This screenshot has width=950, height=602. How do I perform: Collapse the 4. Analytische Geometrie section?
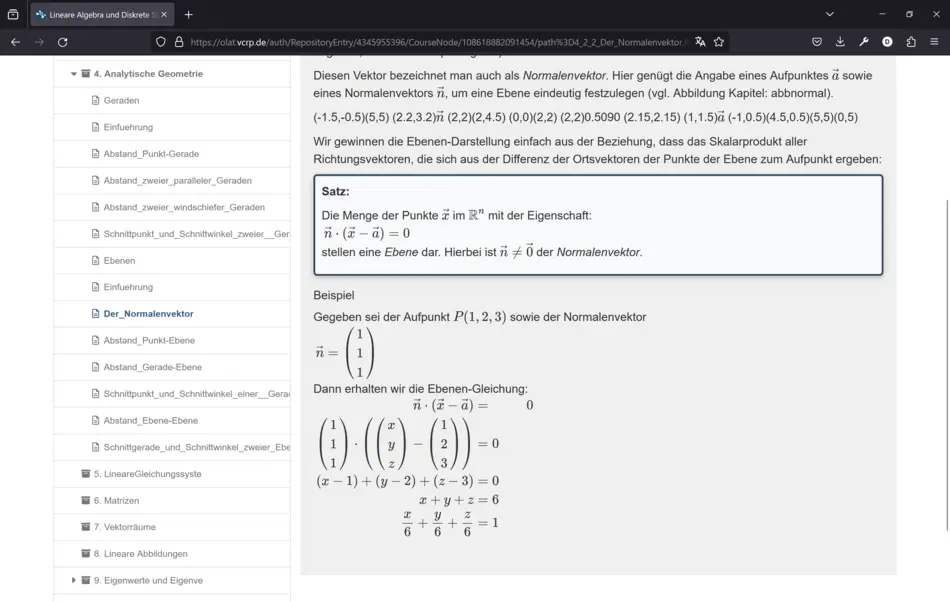(x=74, y=74)
